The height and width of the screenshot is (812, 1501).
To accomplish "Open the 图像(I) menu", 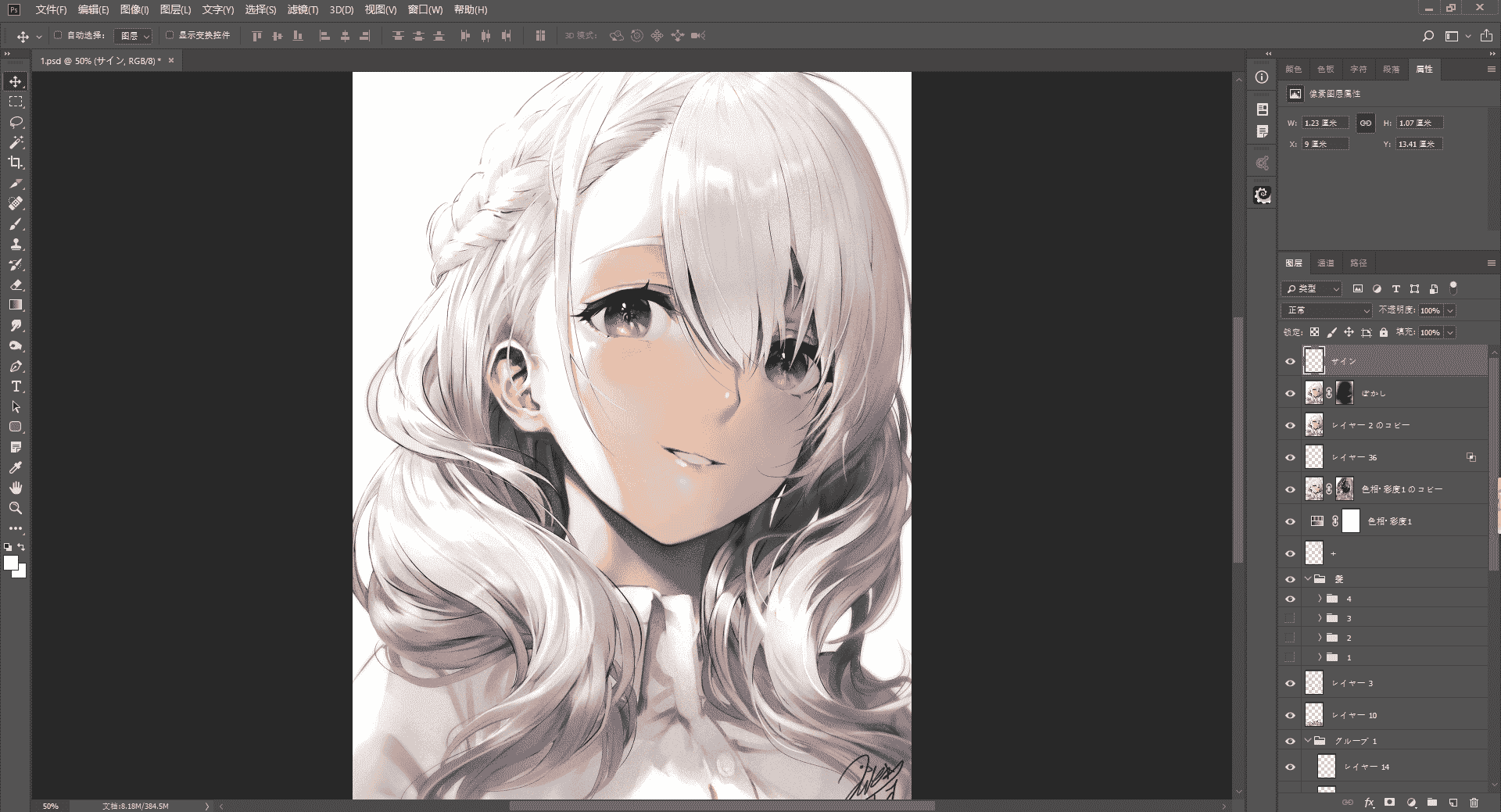I will coord(134,9).
